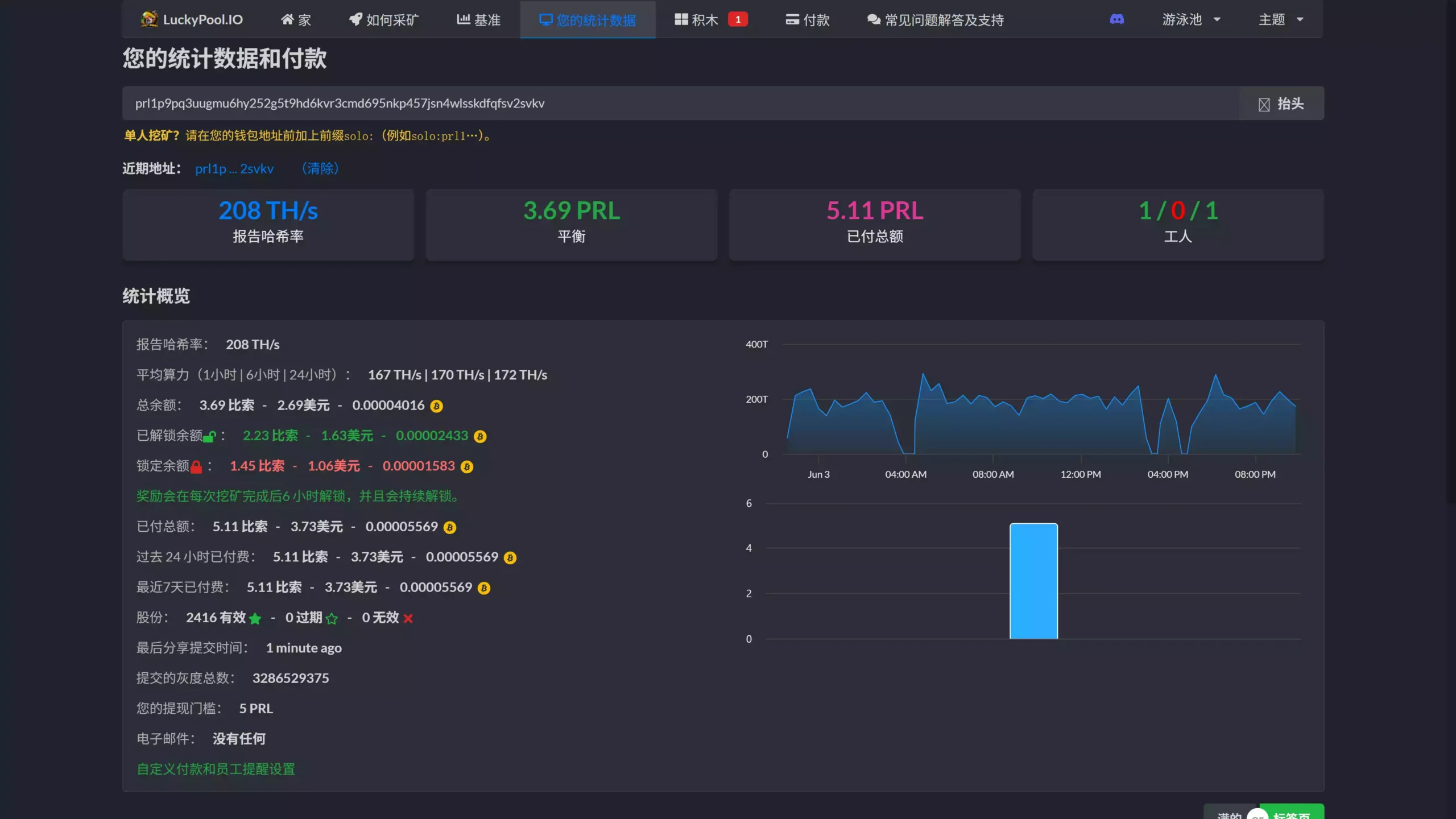Click the email value "没有任何"
1456x819 pixels.
click(x=239, y=739)
